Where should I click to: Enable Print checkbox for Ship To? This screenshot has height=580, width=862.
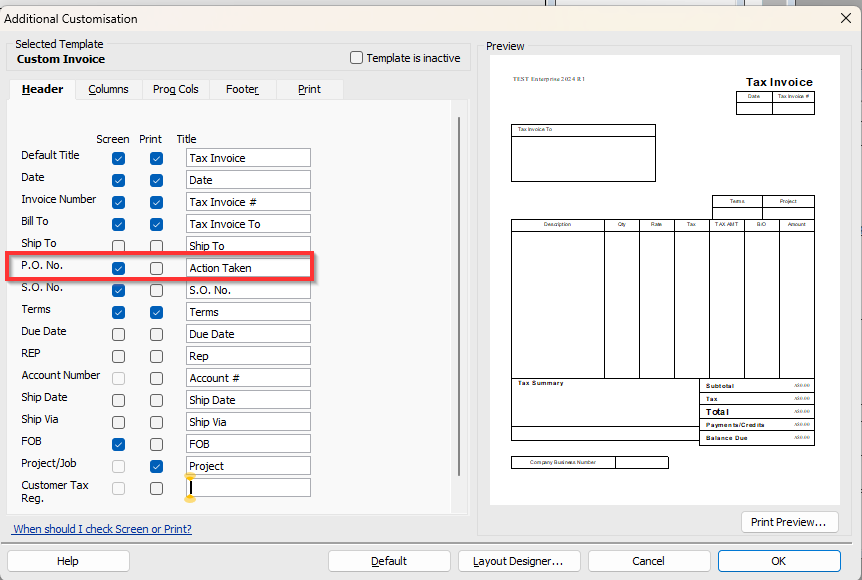(157, 246)
